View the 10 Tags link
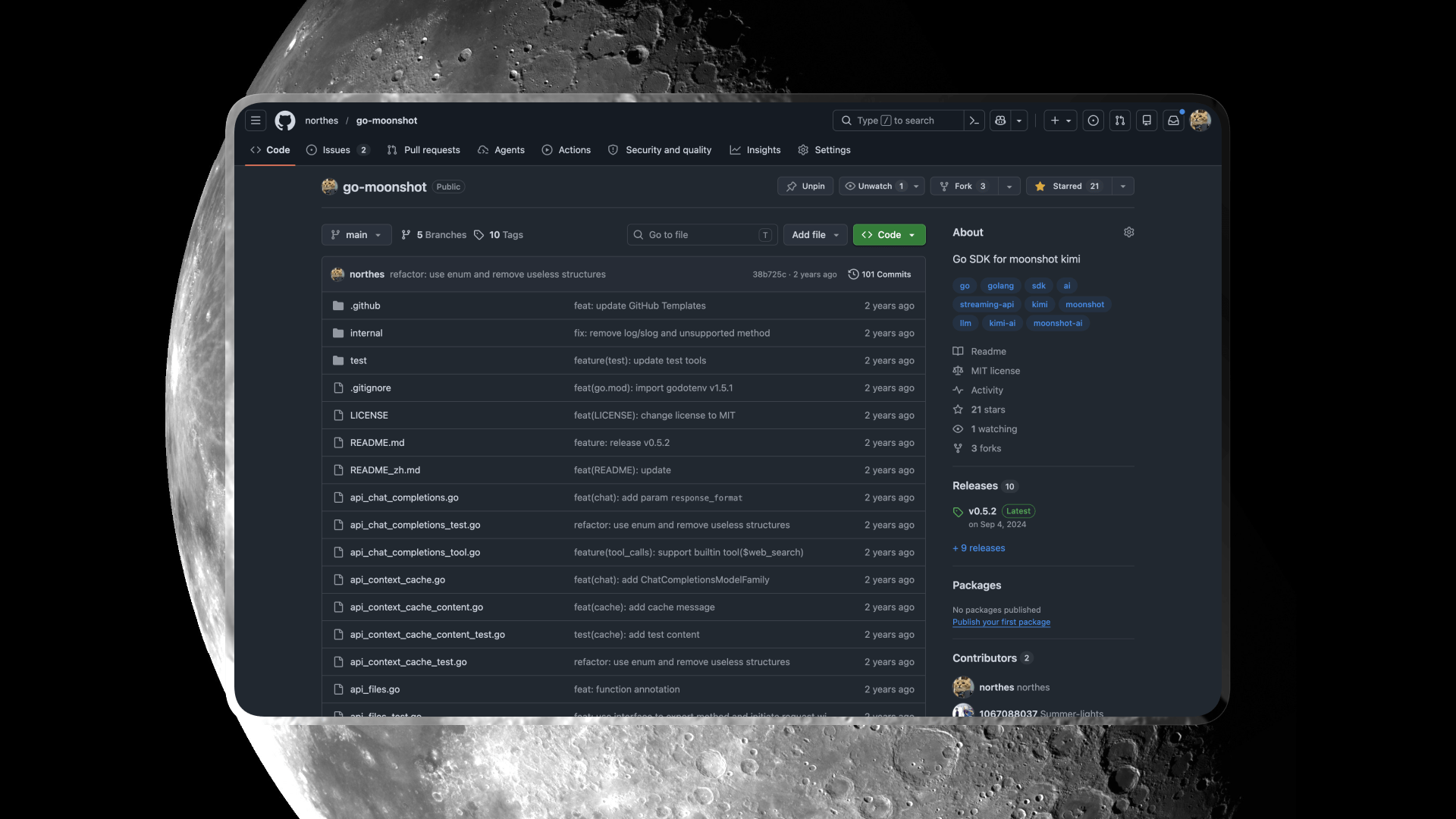This screenshot has width=1456, height=819. (x=498, y=235)
